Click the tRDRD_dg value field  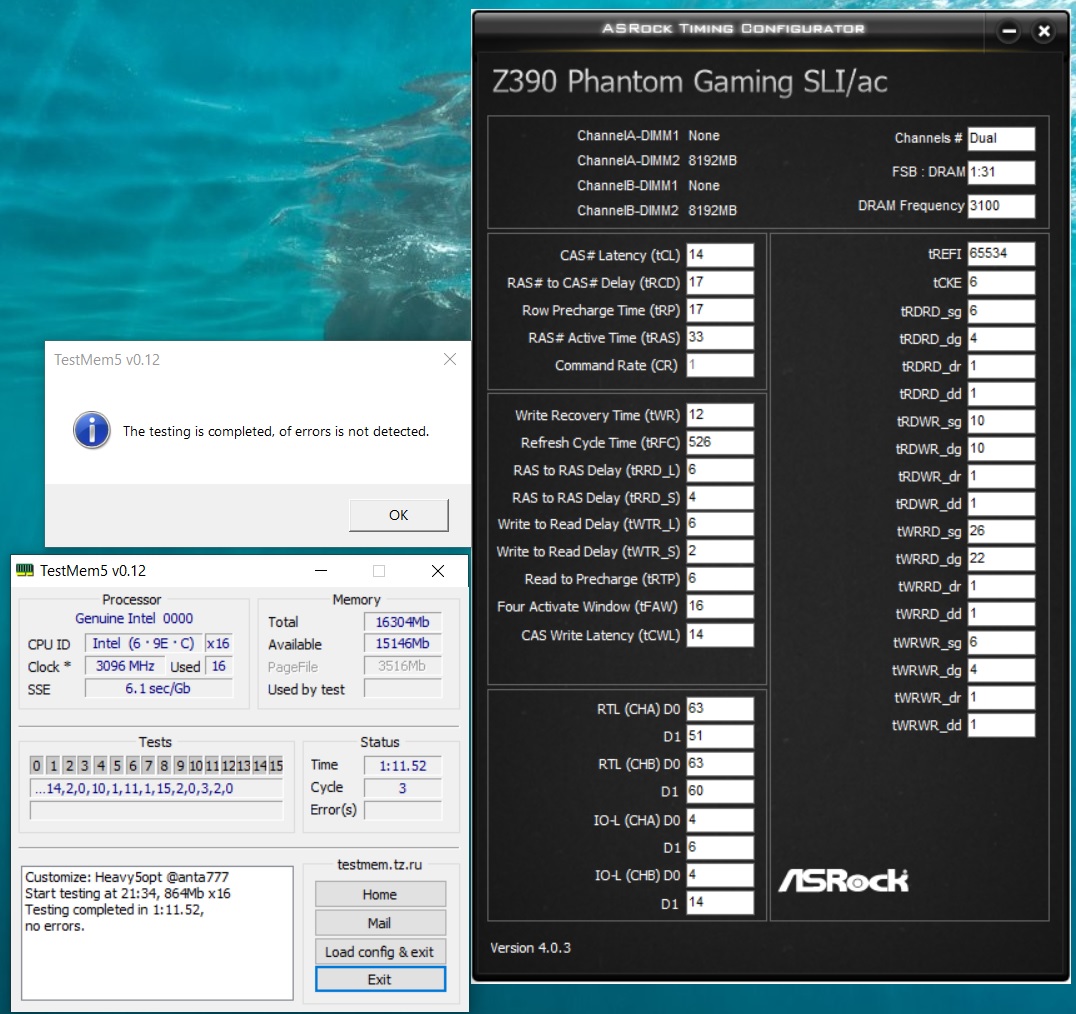point(1001,338)
